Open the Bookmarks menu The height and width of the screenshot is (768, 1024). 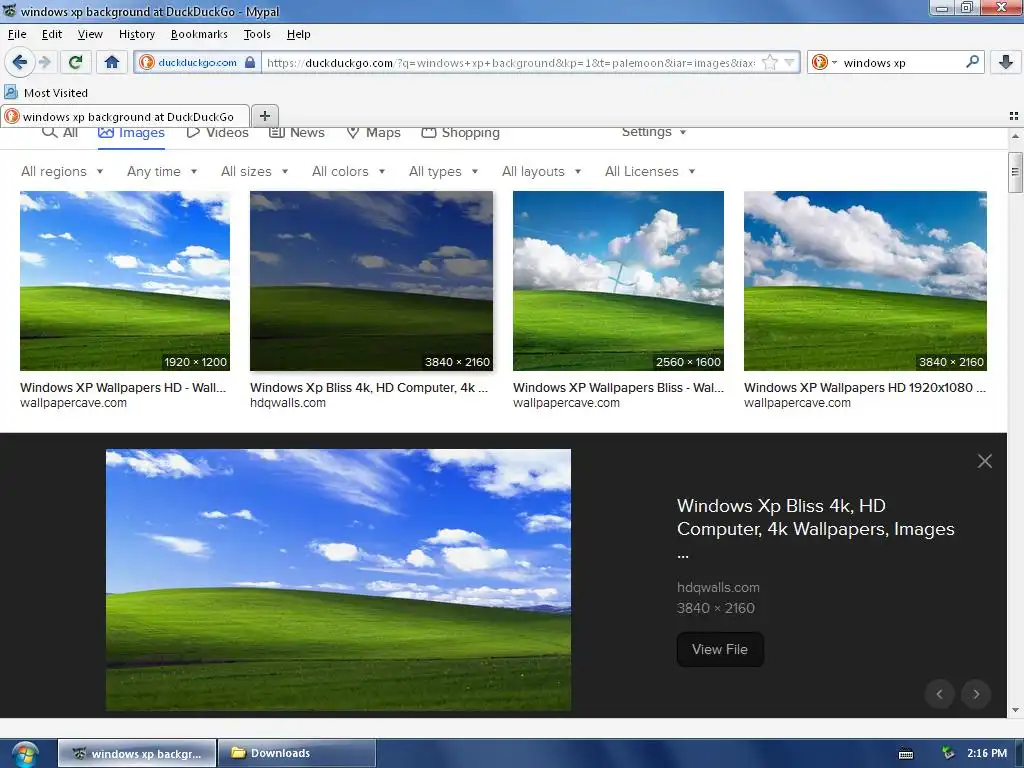click(199, 34)
